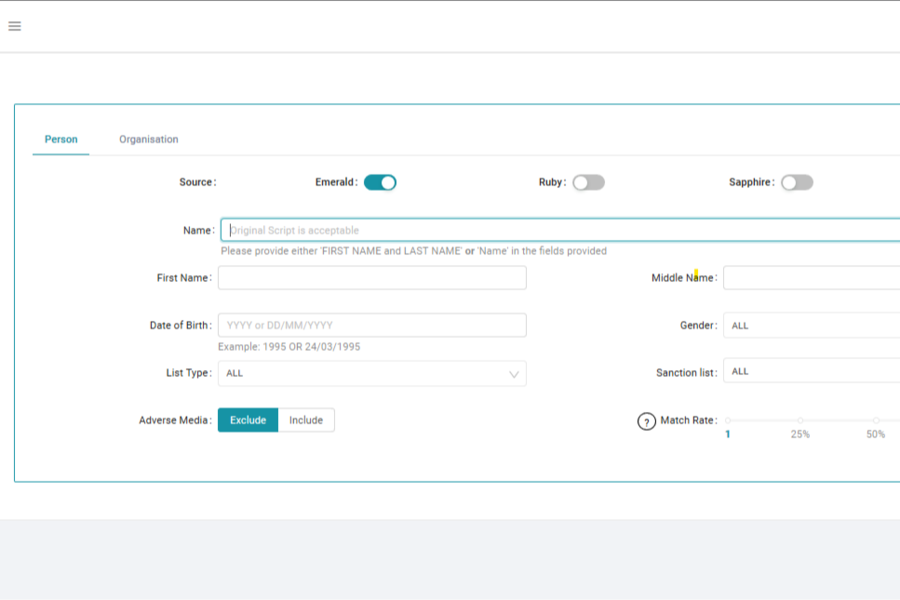Select the Person tab
The width and height of the screenshot is (900, 600).
[x=60, y=139]
